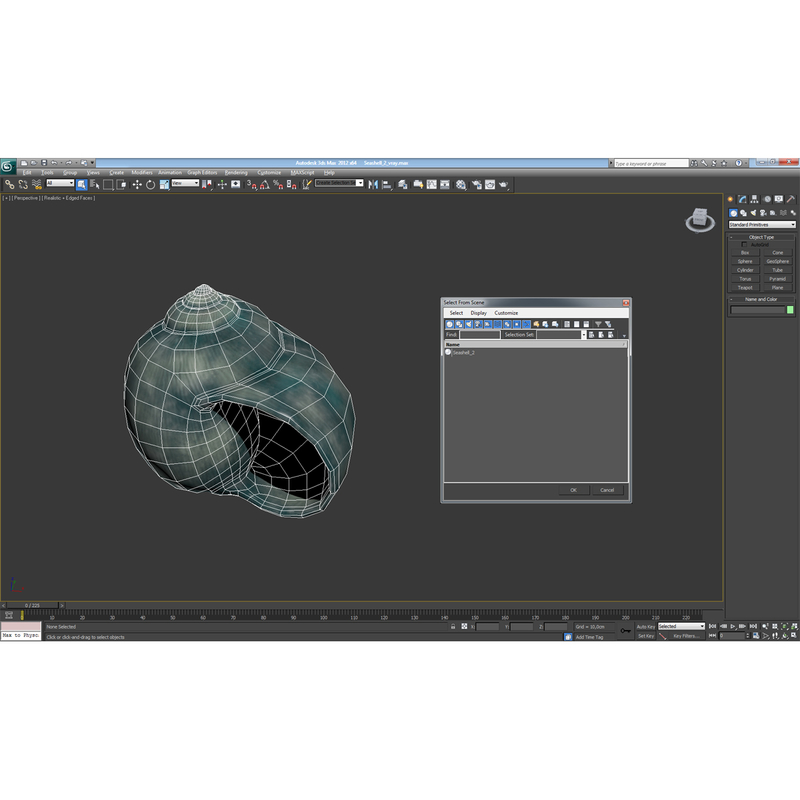The height and width of the screenshot is (800, 800).
Task: Open the Animation menu
Action: [168, 172]
